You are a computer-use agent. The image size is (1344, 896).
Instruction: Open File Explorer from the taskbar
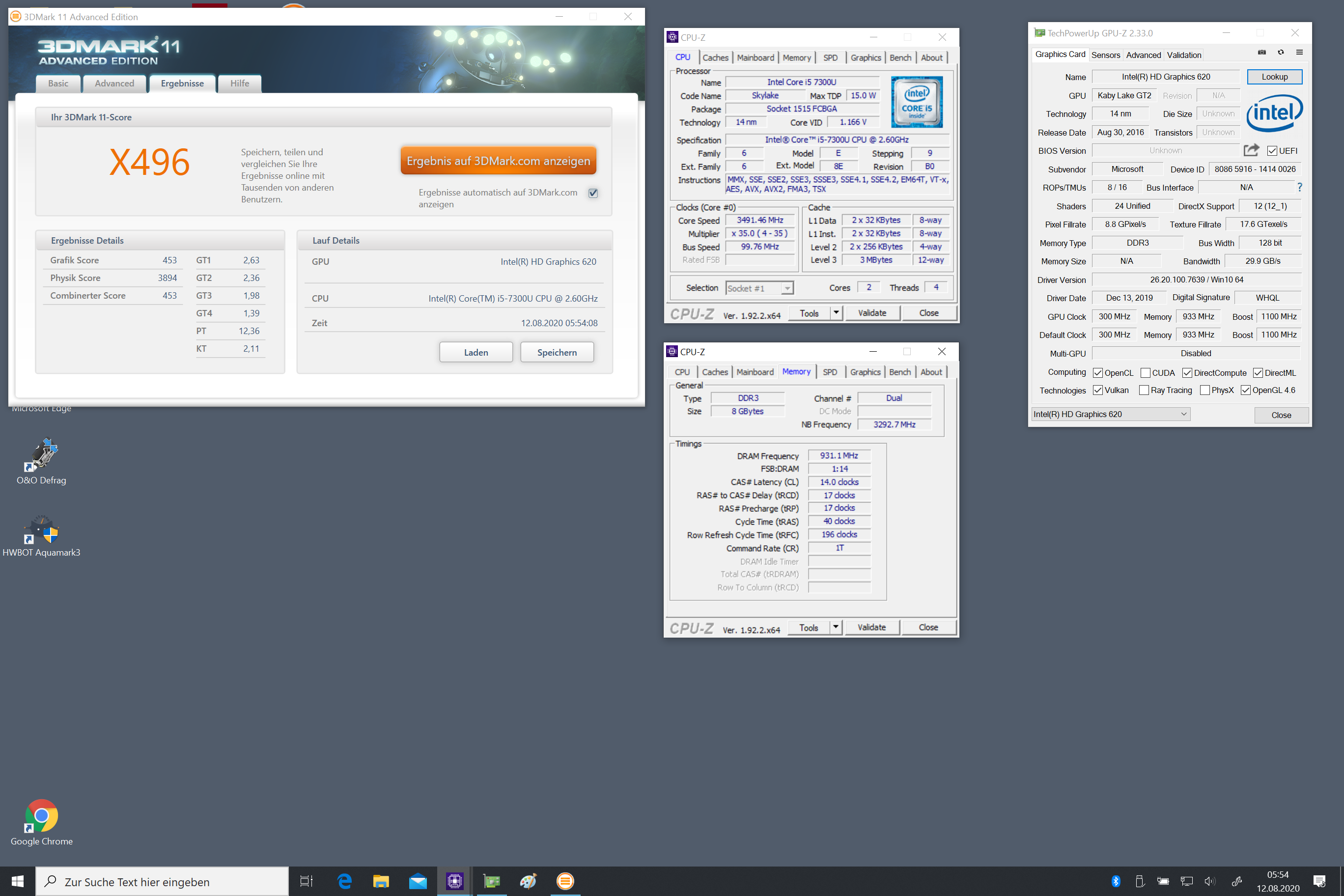point(381,881)
